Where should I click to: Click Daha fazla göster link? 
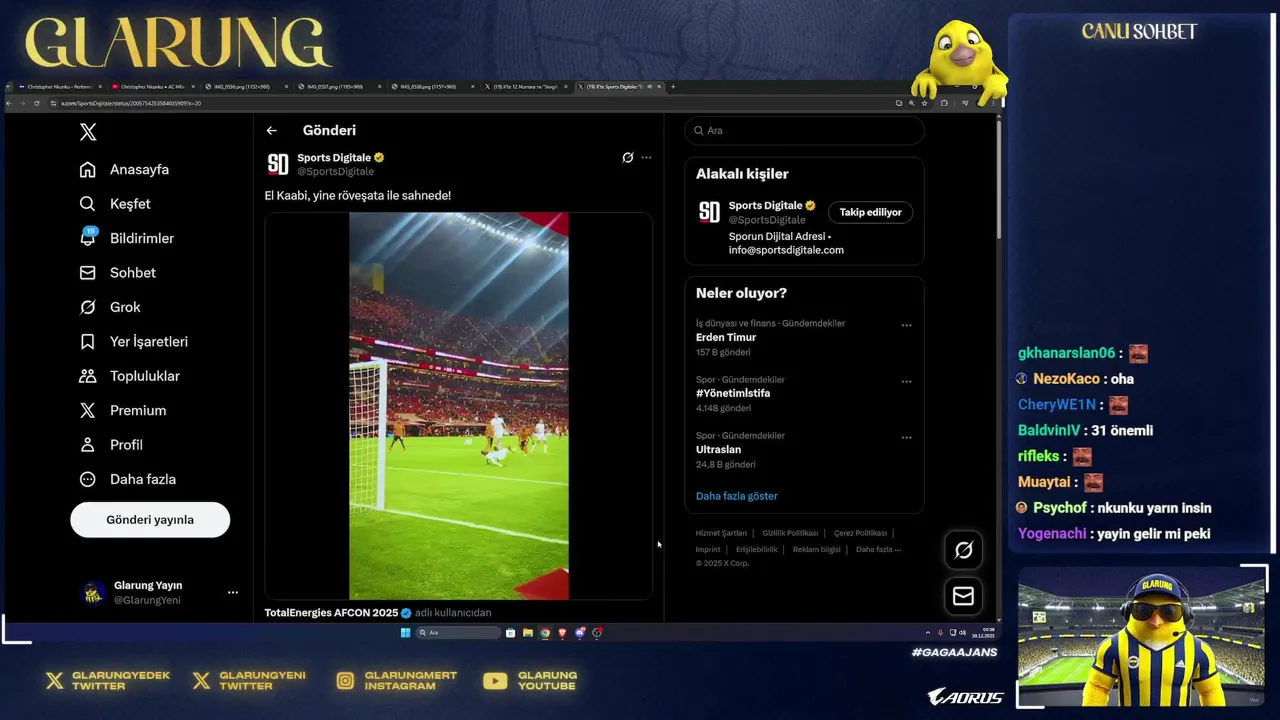737,496
